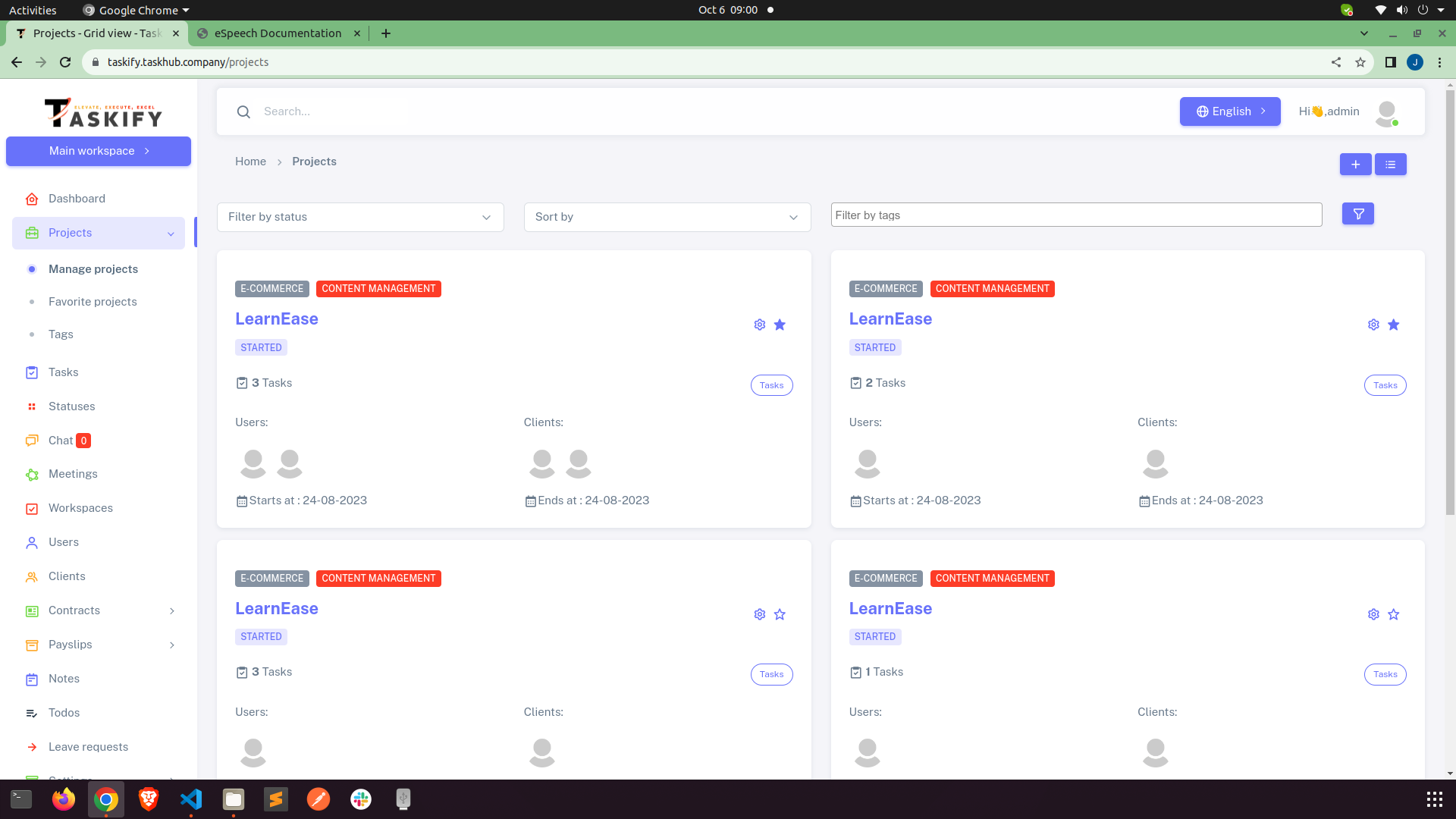Viewport: 1456px width, 819px height.
Task: Click the Chat icon showing zero badge
Action: point(32,441)
